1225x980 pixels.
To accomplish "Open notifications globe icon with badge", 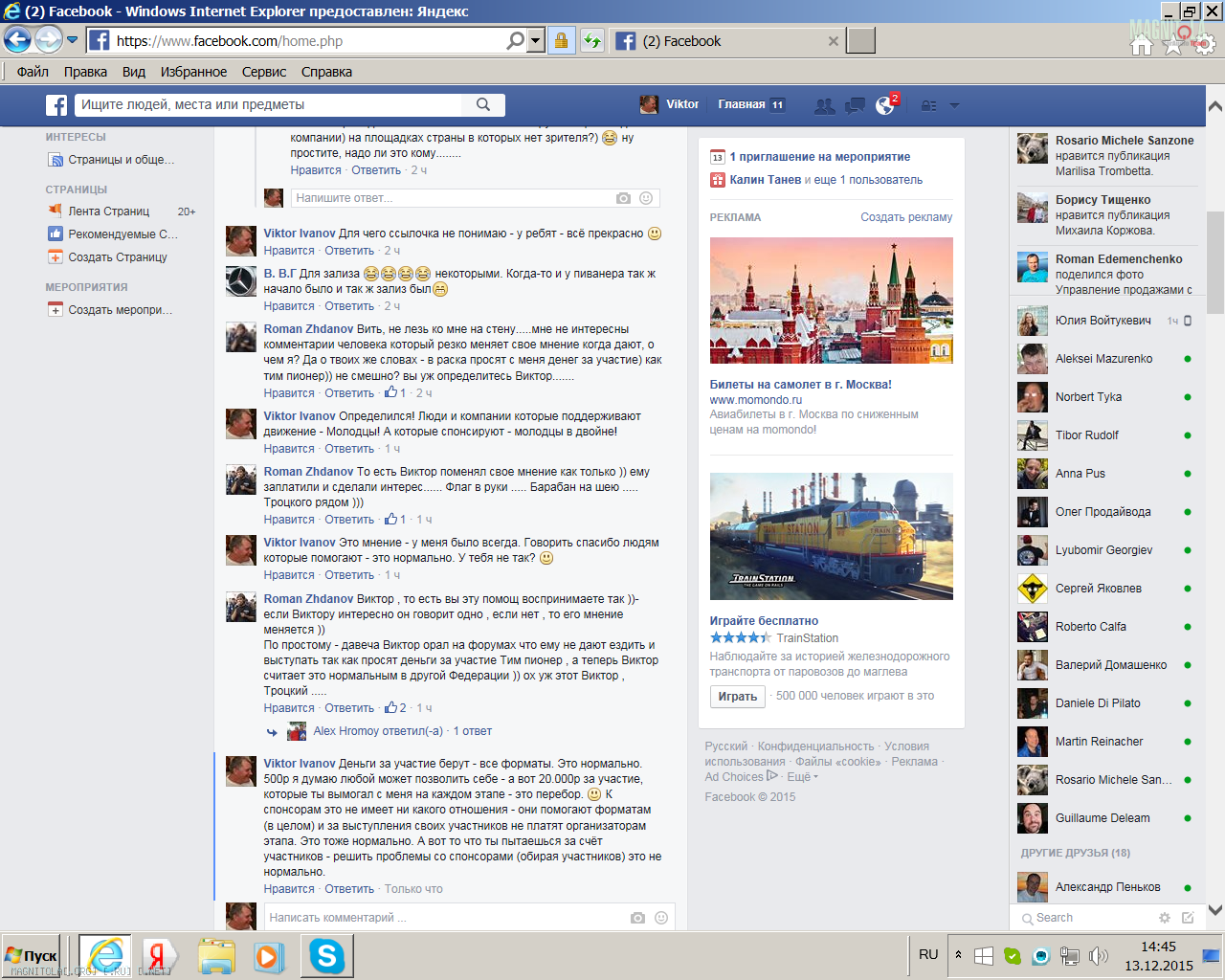I will (x=885, y=105).
